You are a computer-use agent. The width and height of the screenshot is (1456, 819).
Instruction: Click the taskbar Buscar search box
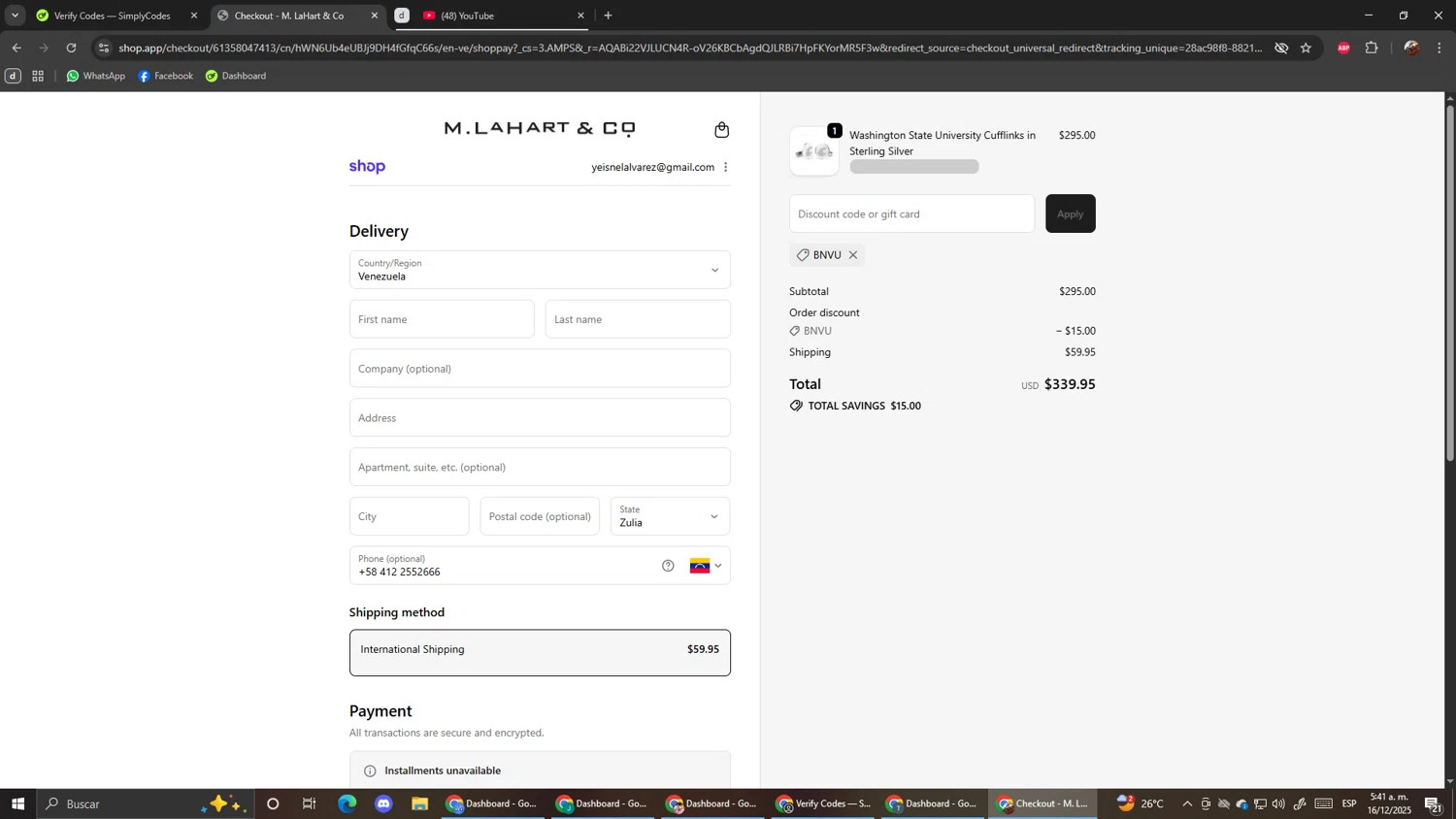[146, 803]
